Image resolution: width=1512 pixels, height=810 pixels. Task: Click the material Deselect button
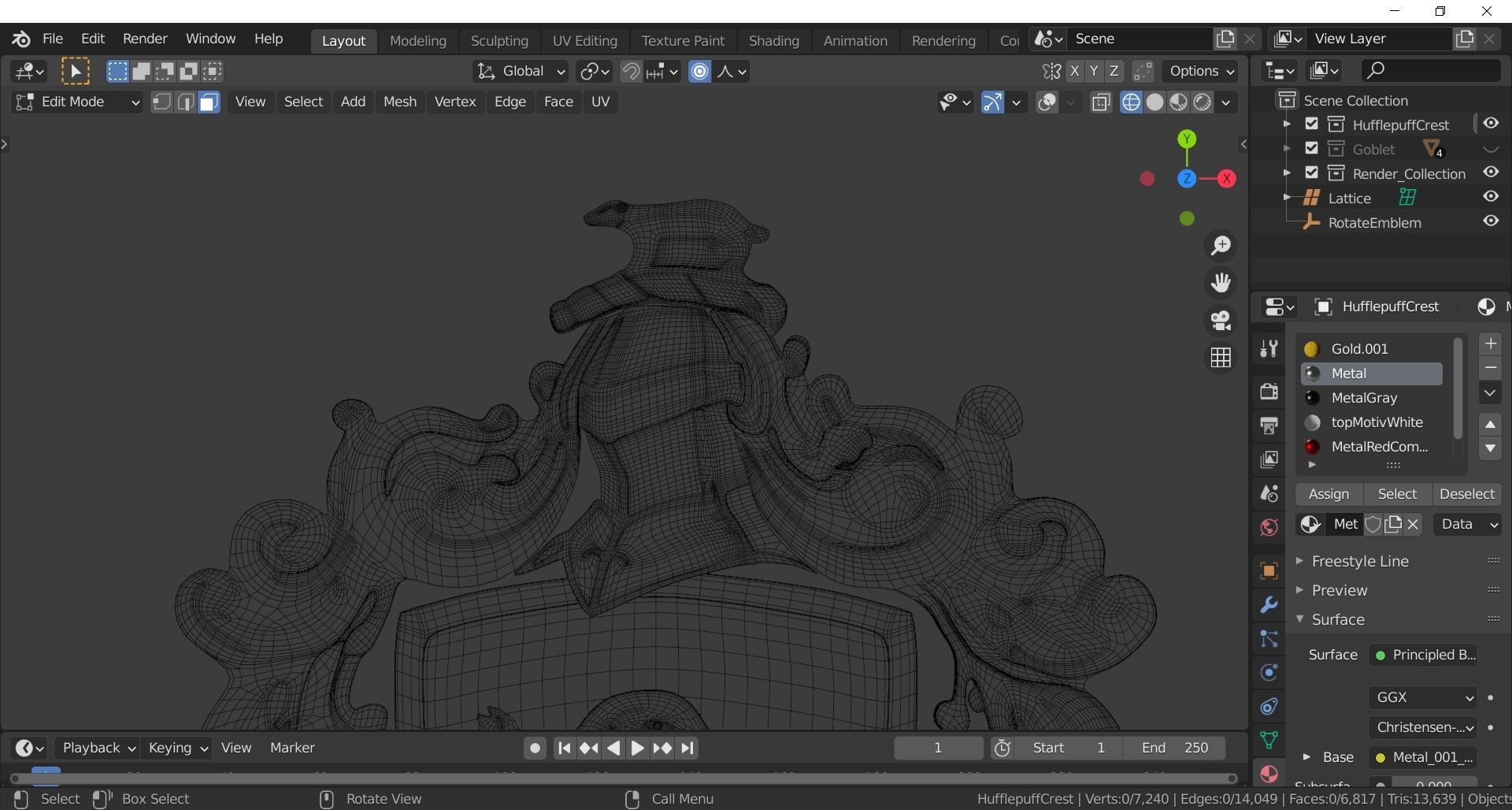pos(1466,495)
